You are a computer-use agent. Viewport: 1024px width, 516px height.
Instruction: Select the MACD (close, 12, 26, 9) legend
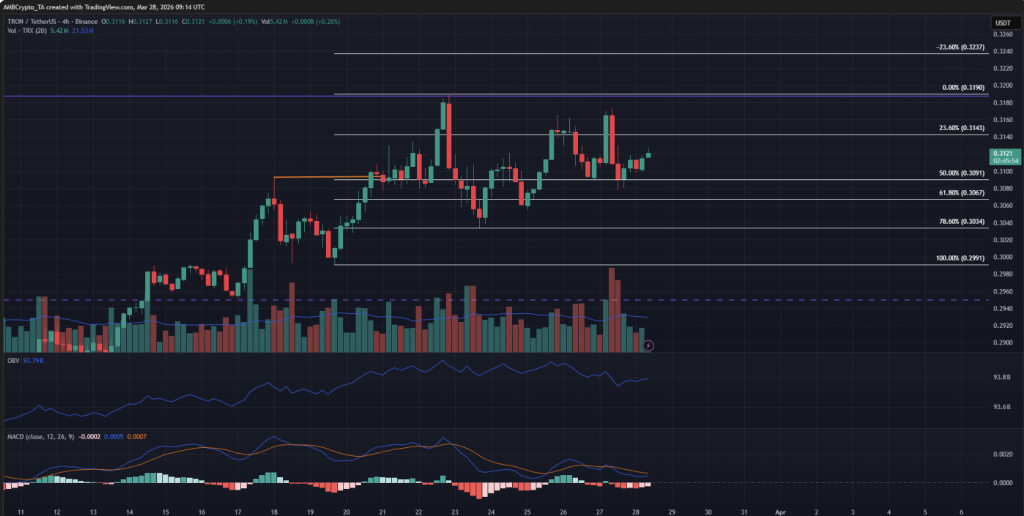tap(38, 438)
